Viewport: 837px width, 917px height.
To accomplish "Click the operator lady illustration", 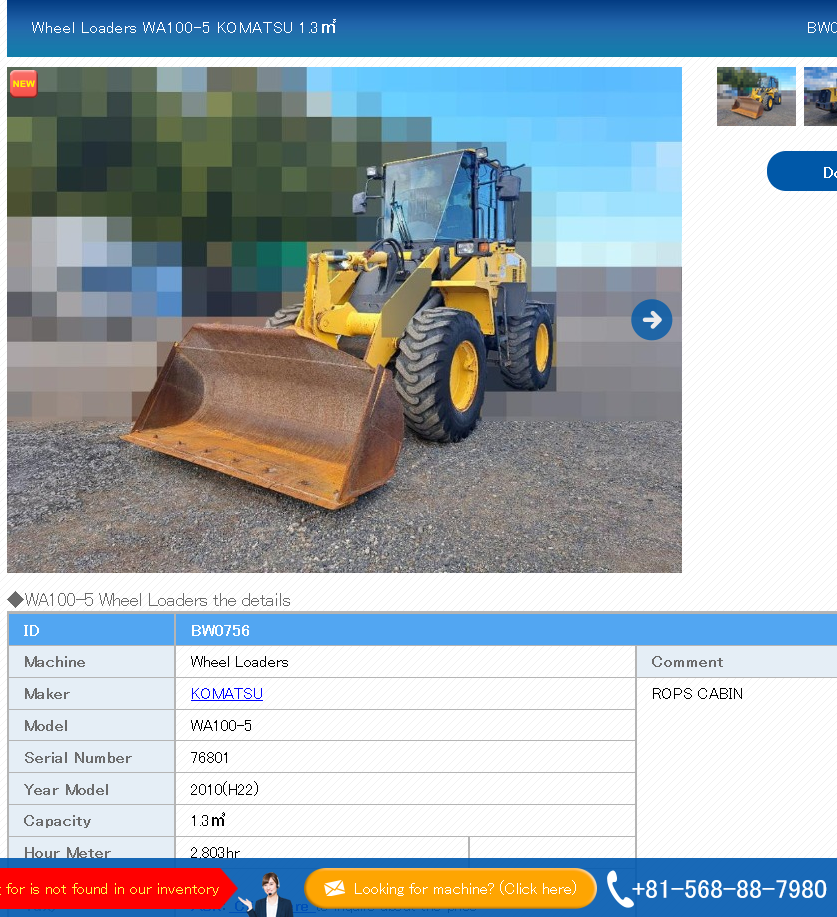I will [270, 894].
